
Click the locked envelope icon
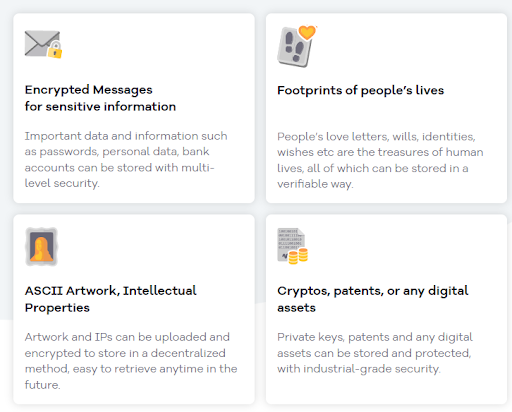click(x=43, y=44)
